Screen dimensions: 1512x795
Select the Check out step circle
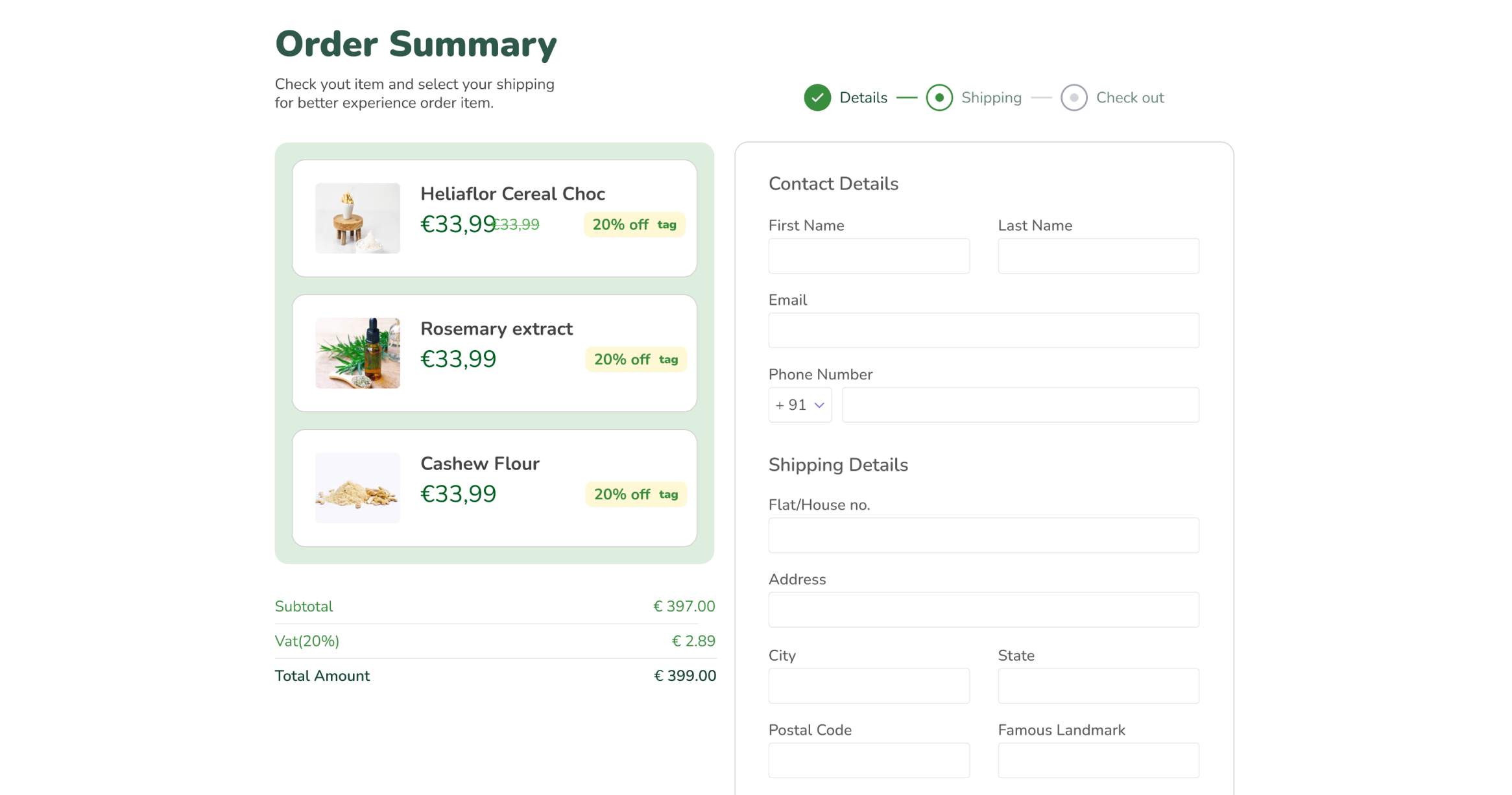(1074, 98)
